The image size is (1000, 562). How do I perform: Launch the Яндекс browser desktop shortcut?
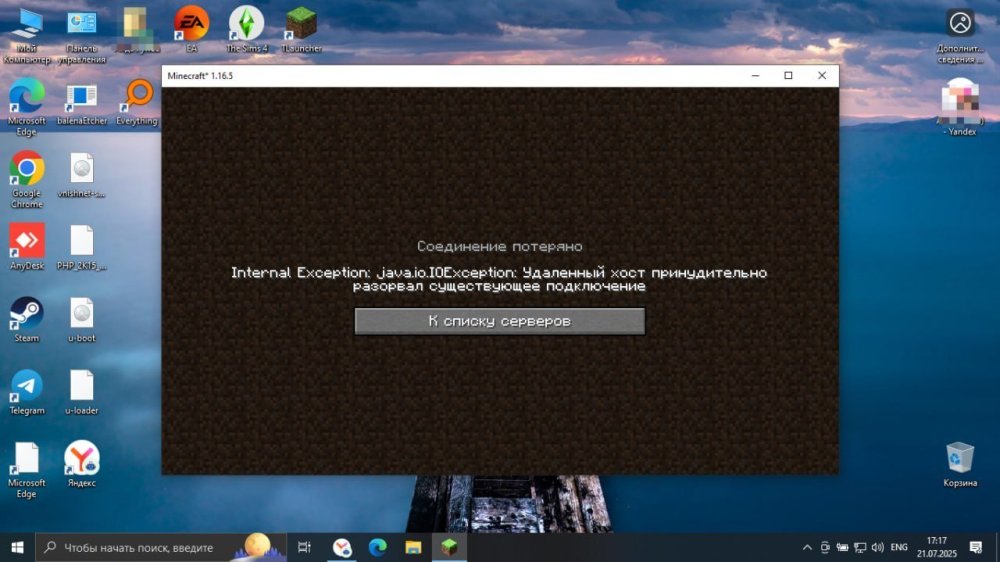(82, 464)
